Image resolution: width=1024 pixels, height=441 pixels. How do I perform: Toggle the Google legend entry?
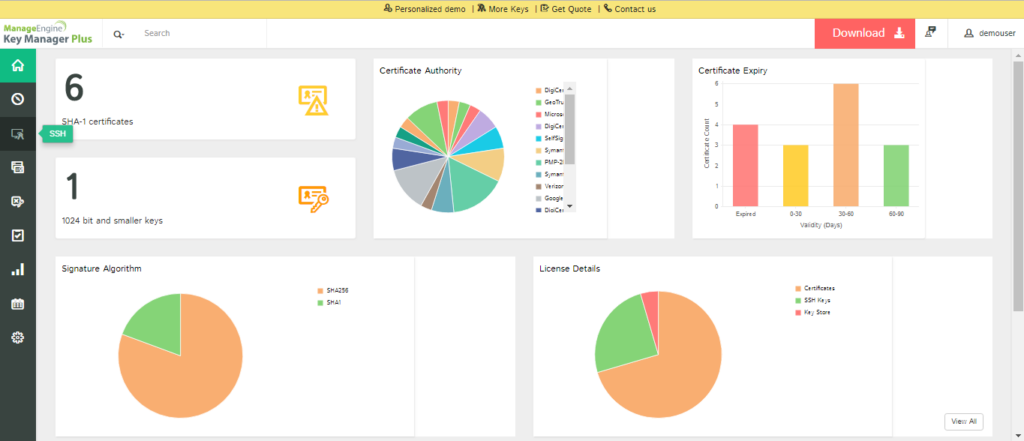point(550,198)
